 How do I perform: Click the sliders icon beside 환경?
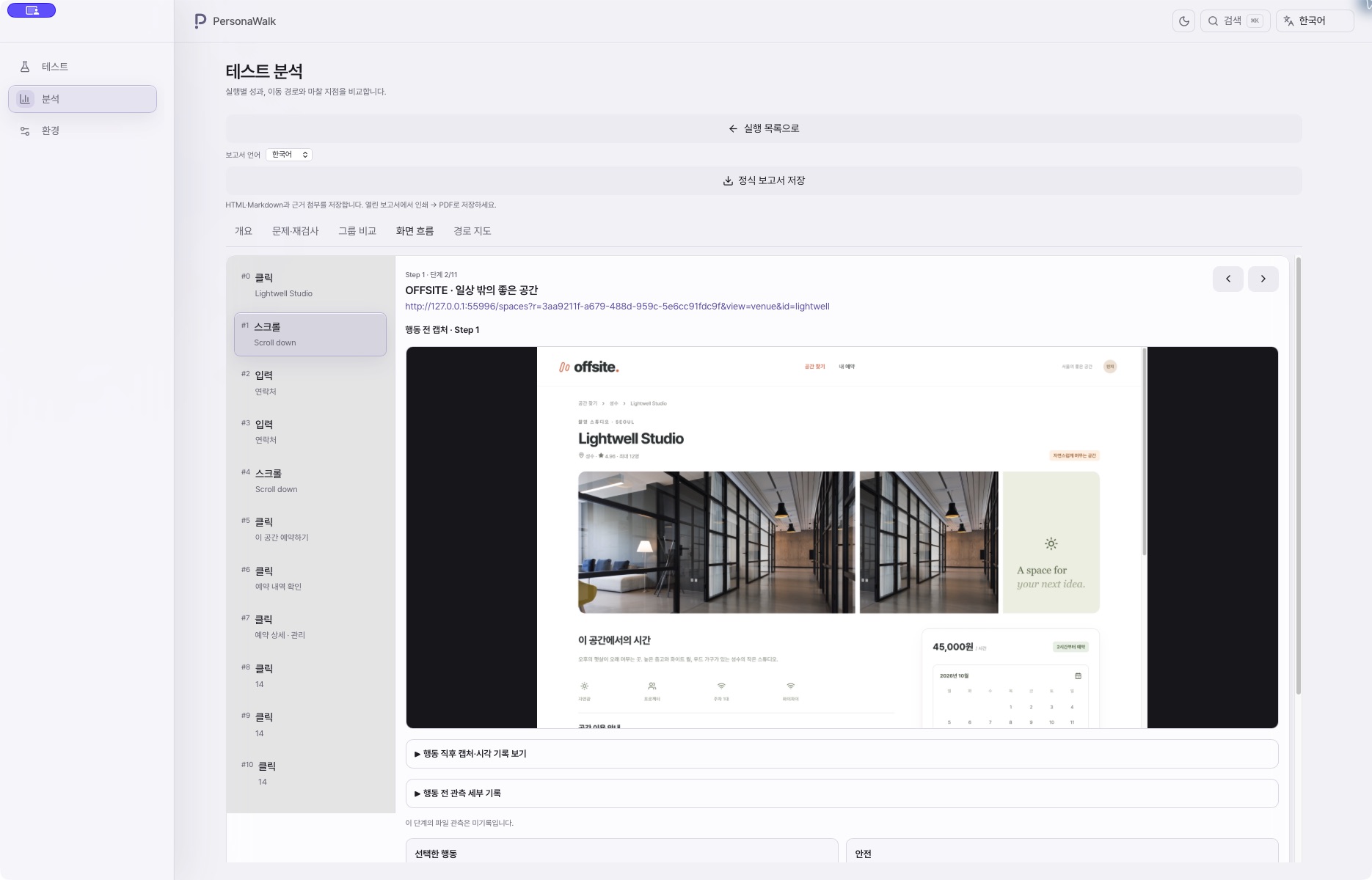[x=25, y=131]
